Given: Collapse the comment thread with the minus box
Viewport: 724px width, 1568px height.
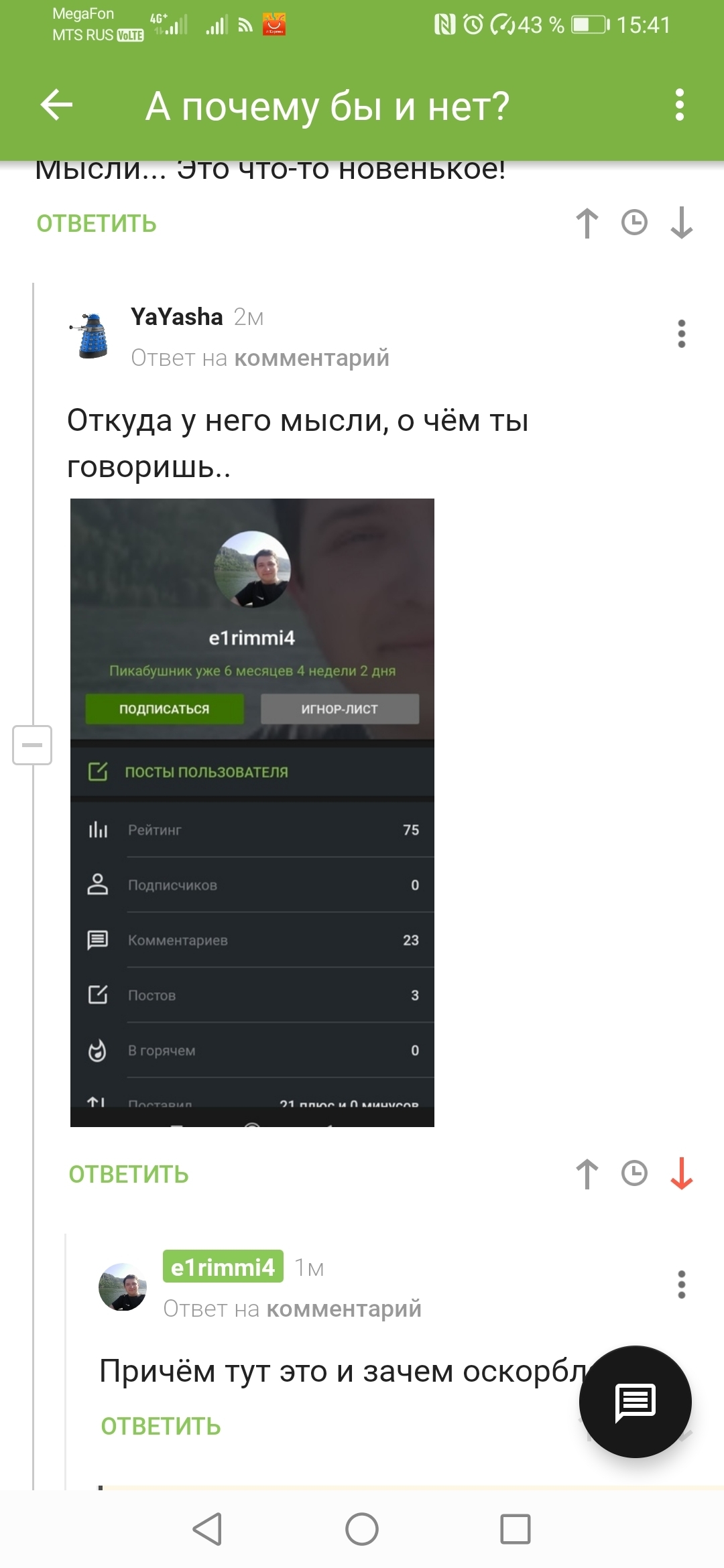Looking at the screenshot, I should [32, 745].
